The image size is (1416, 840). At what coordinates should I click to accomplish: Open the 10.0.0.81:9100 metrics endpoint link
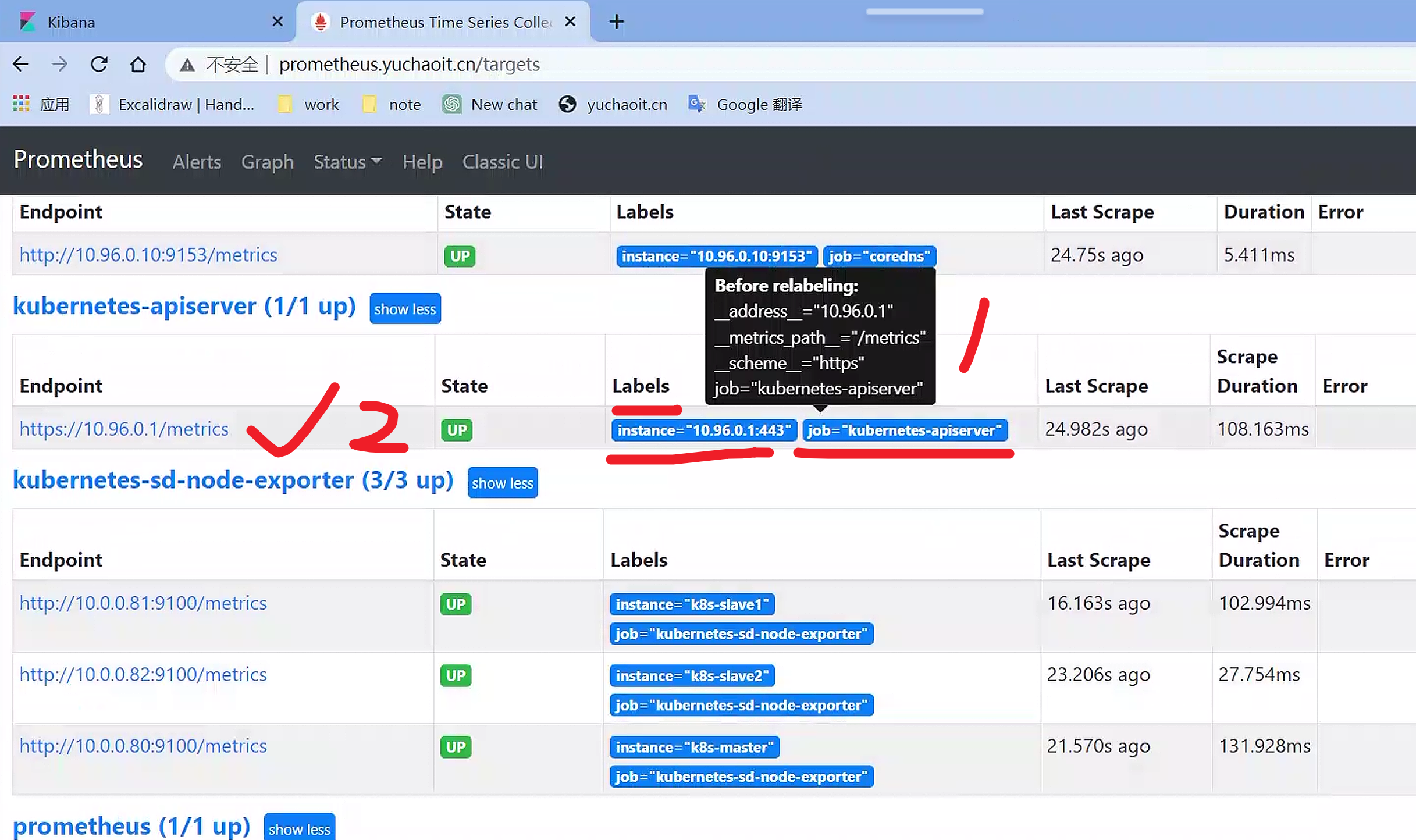click(143, 603)
